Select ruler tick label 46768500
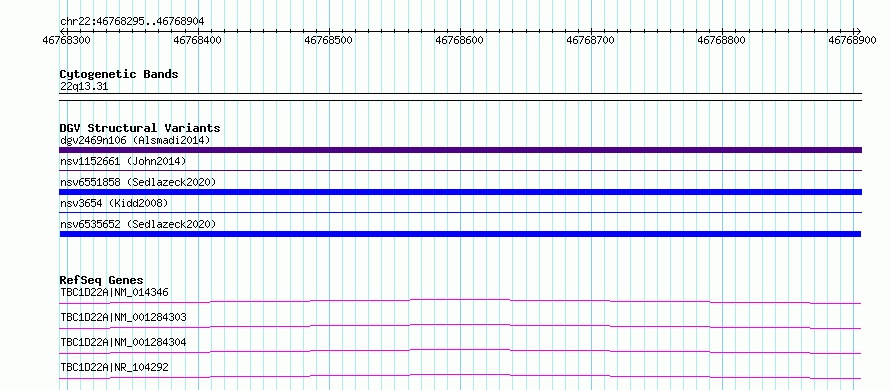Screen dimensions: 890x390 (329, 40)
